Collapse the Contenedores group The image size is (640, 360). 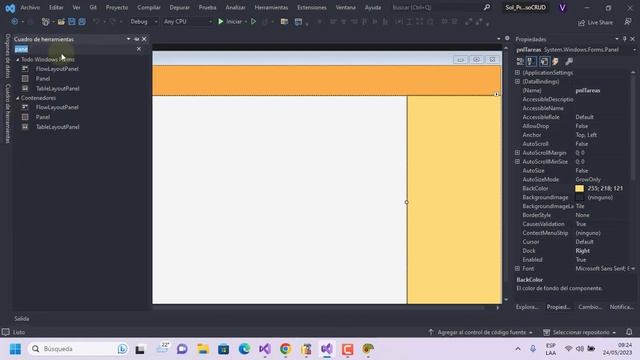(x=18, y=98)
